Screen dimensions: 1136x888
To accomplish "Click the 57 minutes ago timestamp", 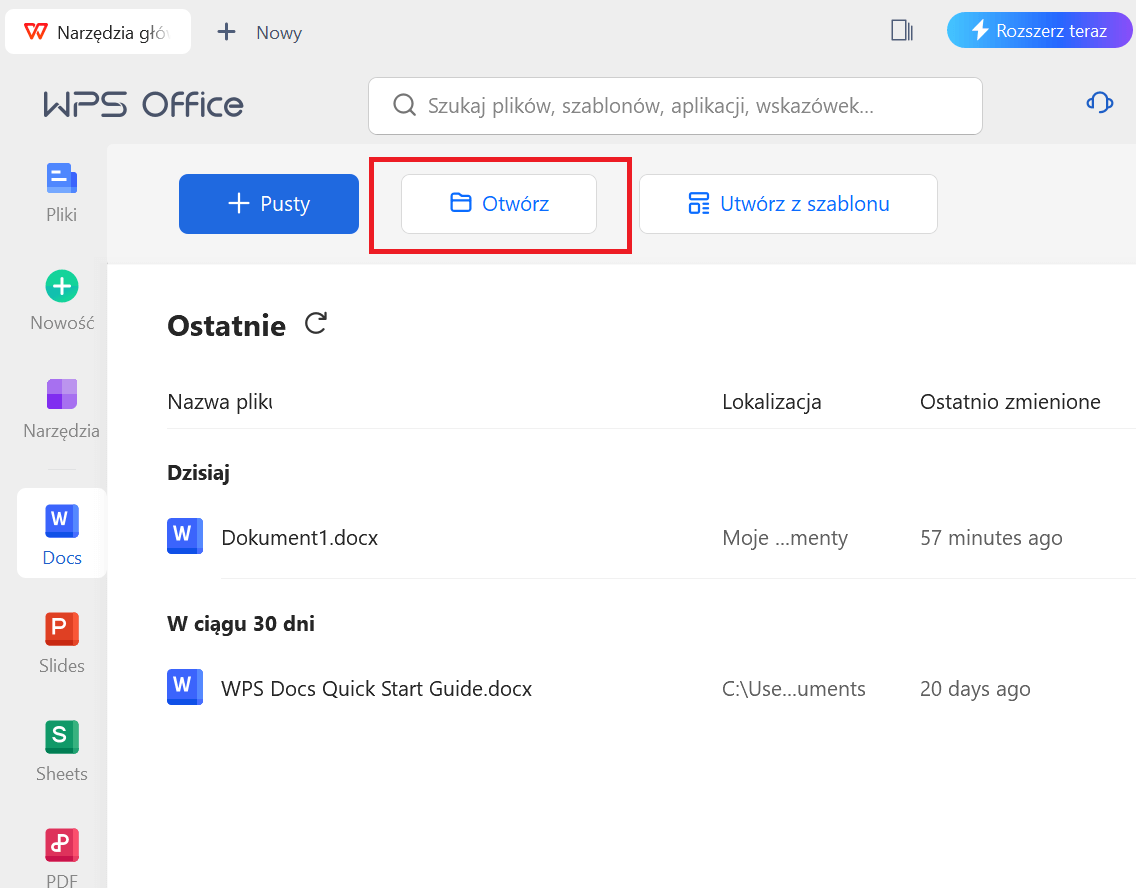I will point(991,537).
